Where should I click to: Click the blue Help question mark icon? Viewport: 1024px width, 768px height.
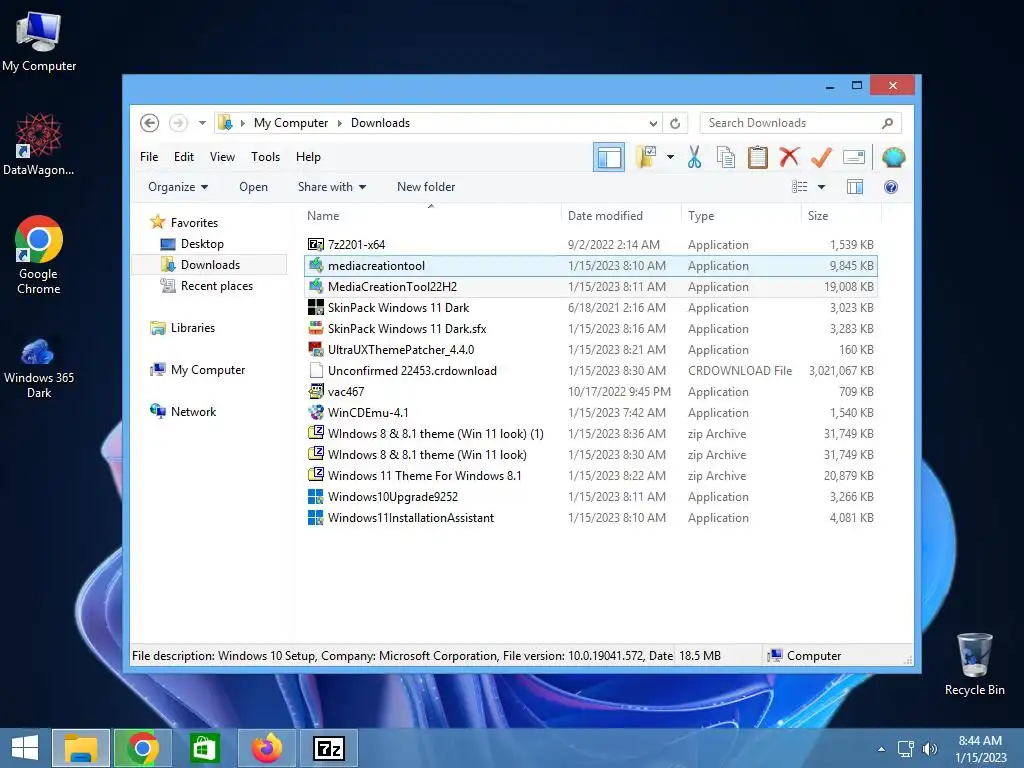[891, 187]
